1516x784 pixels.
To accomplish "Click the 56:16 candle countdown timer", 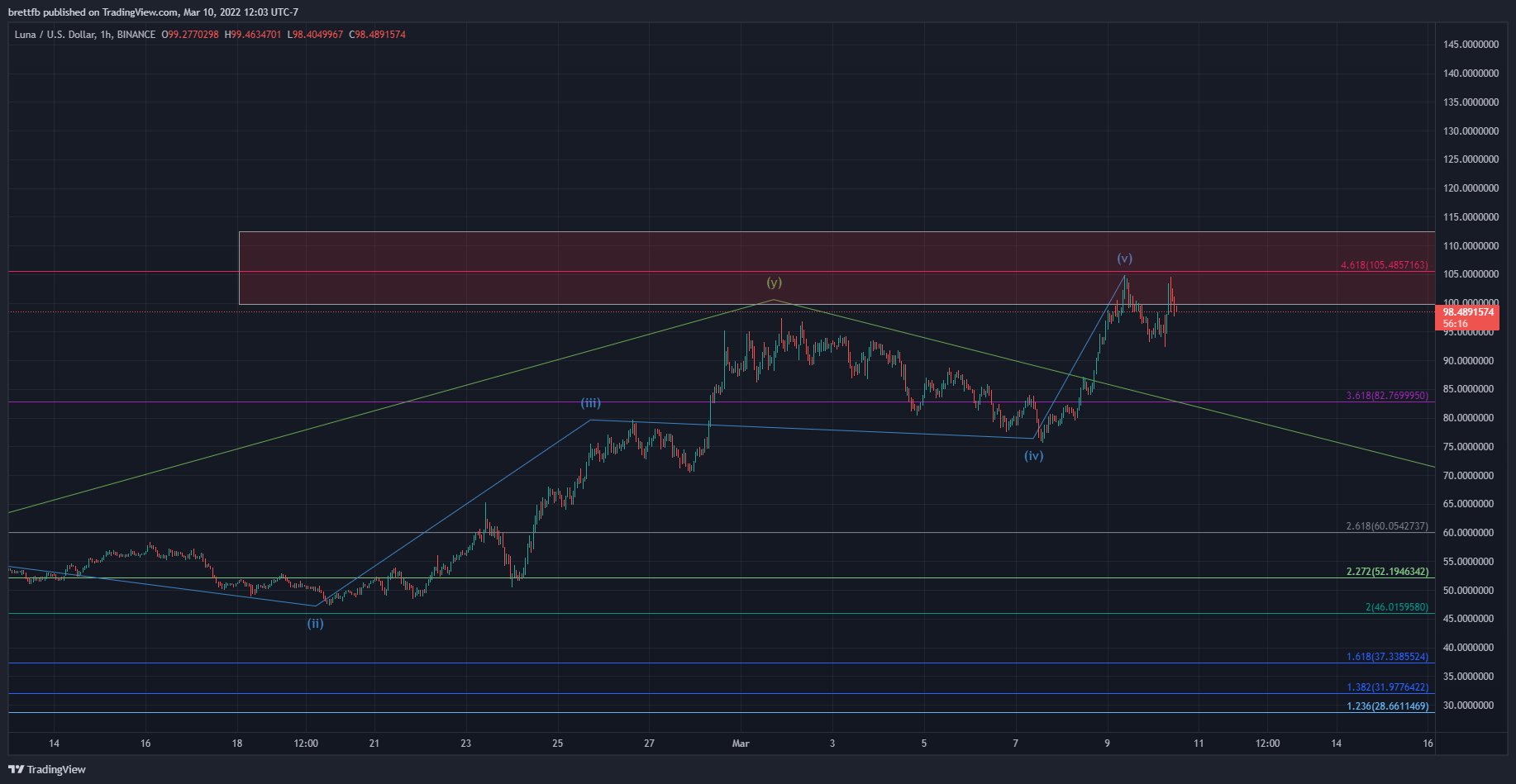I will click(1456, 324).
